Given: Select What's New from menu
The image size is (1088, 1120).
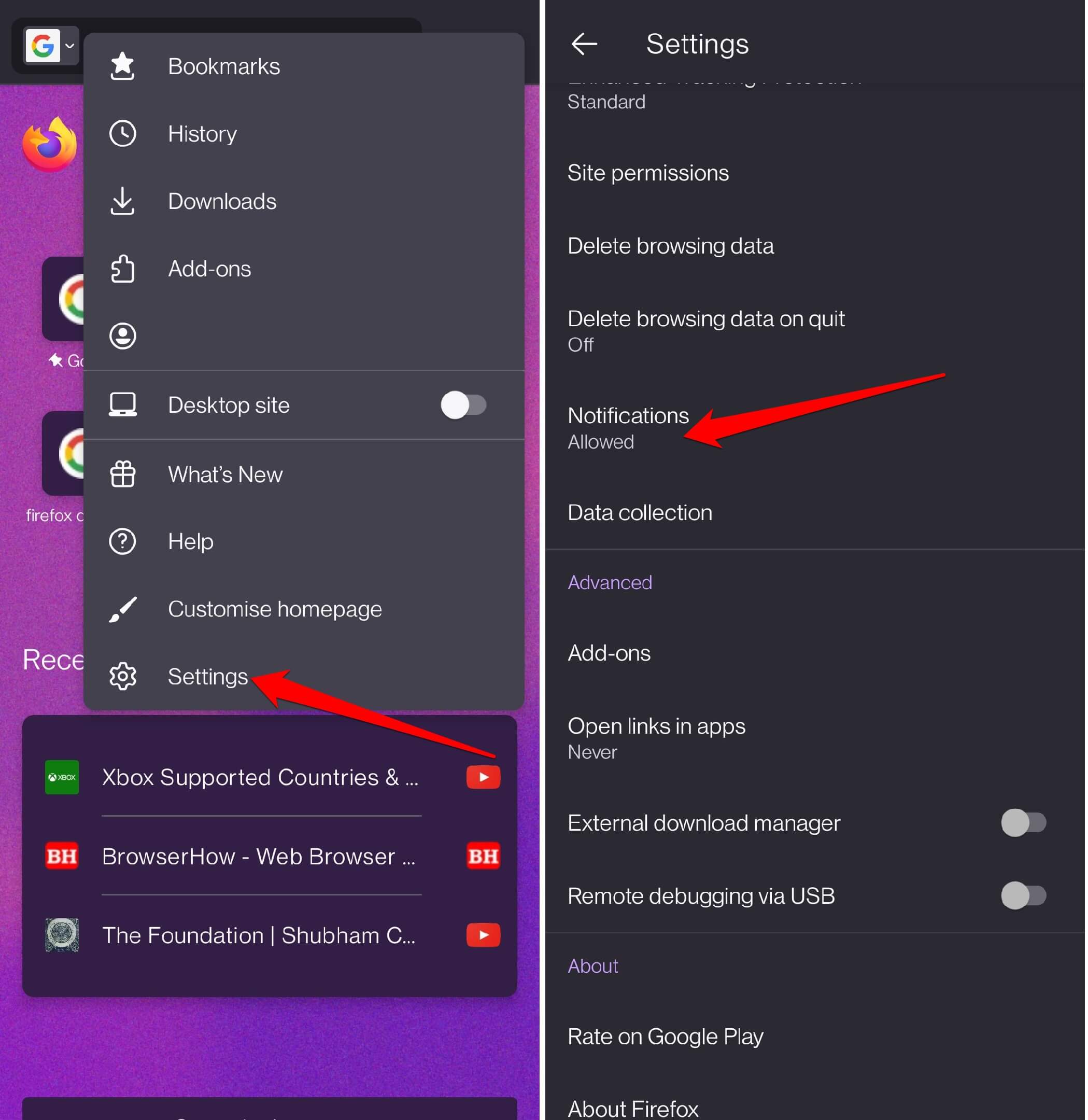Looking at the screenshot, I should [x=224, y=473].
